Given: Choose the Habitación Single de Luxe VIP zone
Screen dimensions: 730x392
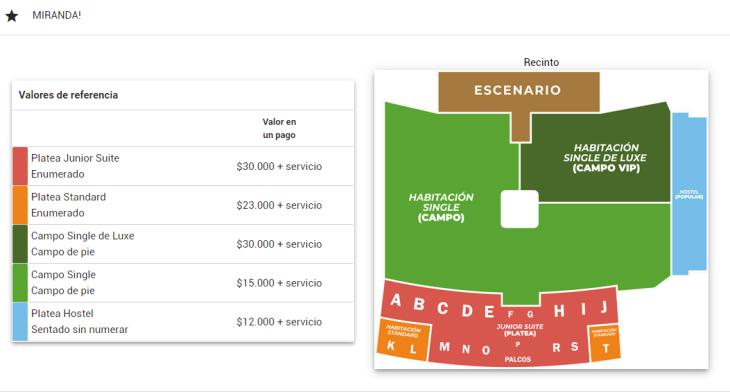Looking at the screenshot, I should [605, 158].
